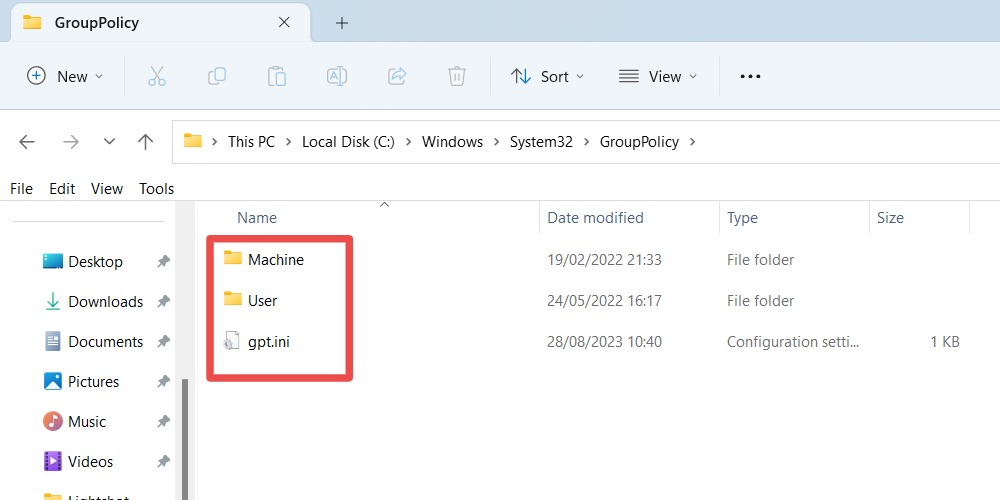1000x500 pixels.
Task: Open Desktop in the sidebar
Action: click(x=95, y=261)
